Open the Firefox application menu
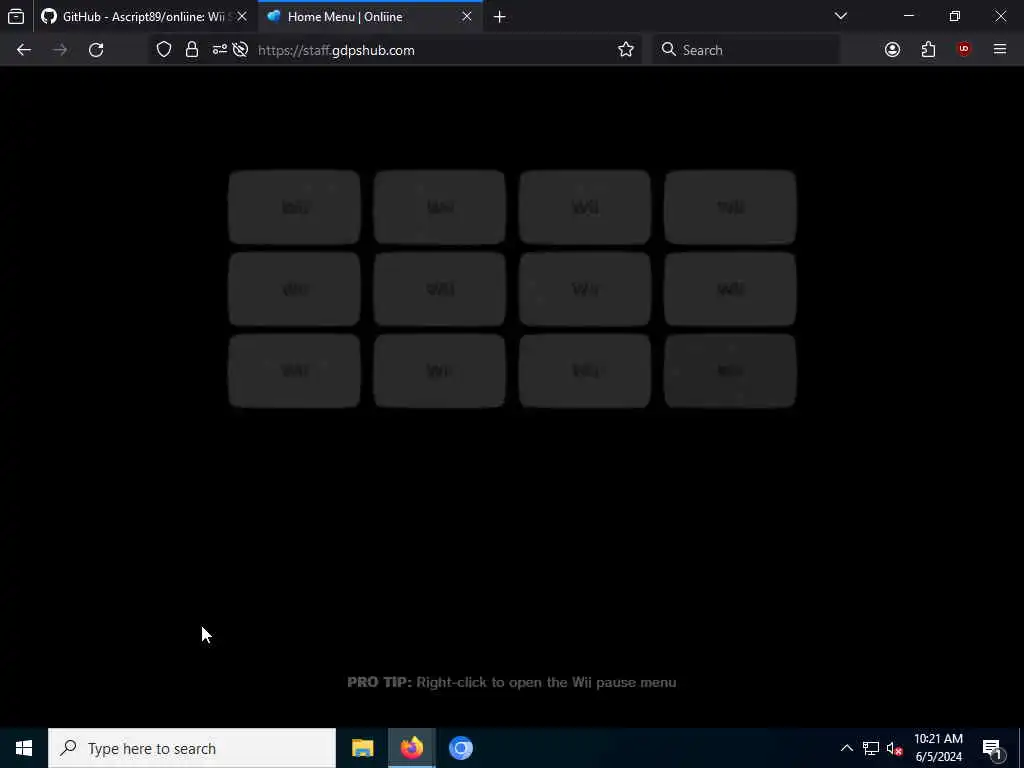The height and width of the screenshot is (768, 1024). pos(1000,50)
